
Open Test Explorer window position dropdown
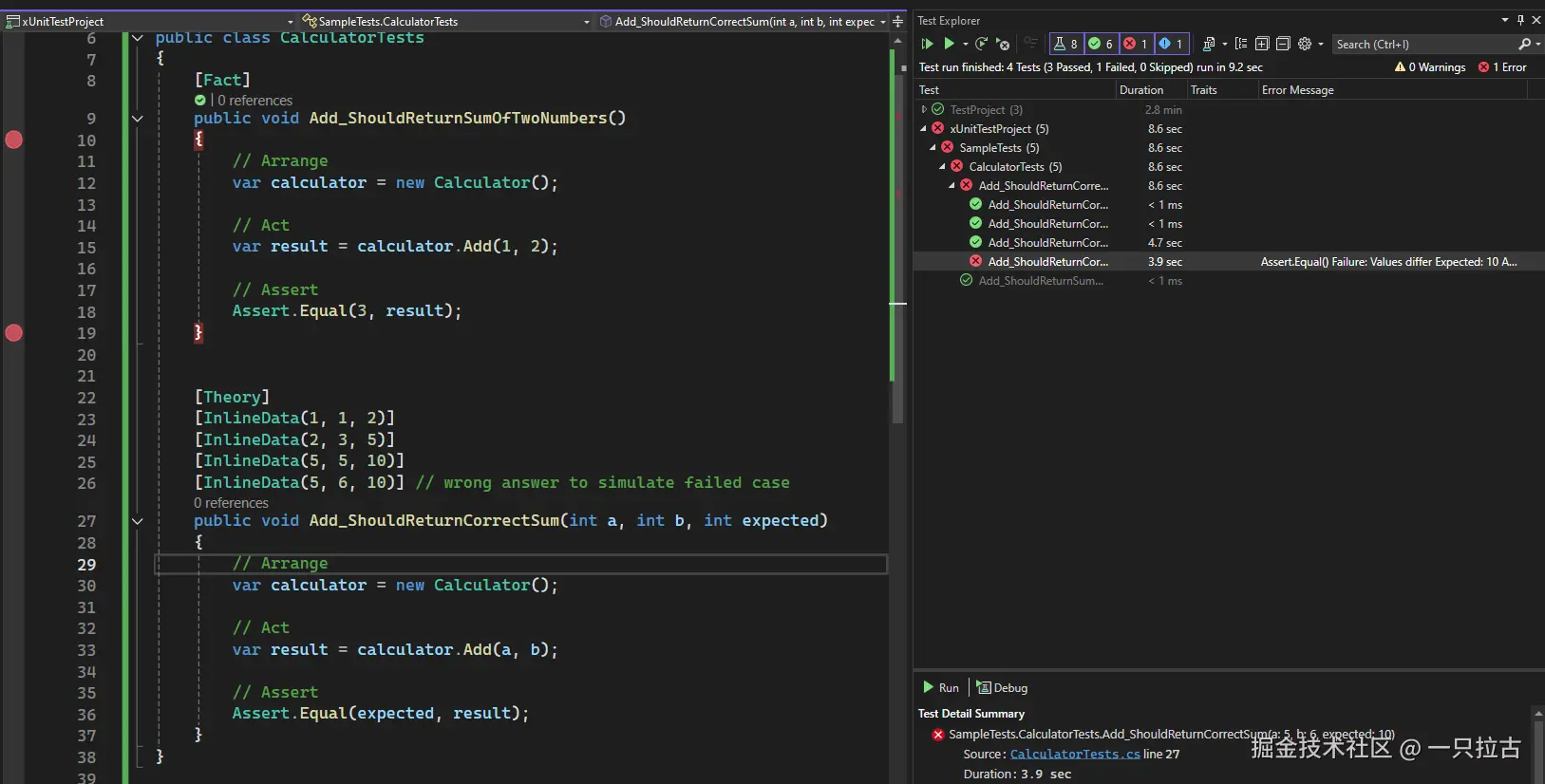click(1505, 20)
